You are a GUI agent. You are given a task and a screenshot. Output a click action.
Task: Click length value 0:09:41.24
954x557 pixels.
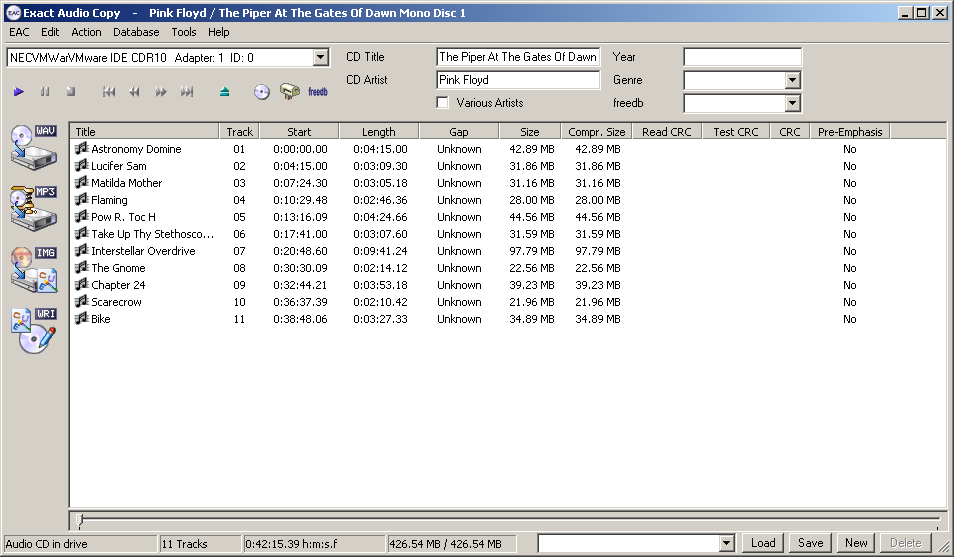(x=380, y=251)
